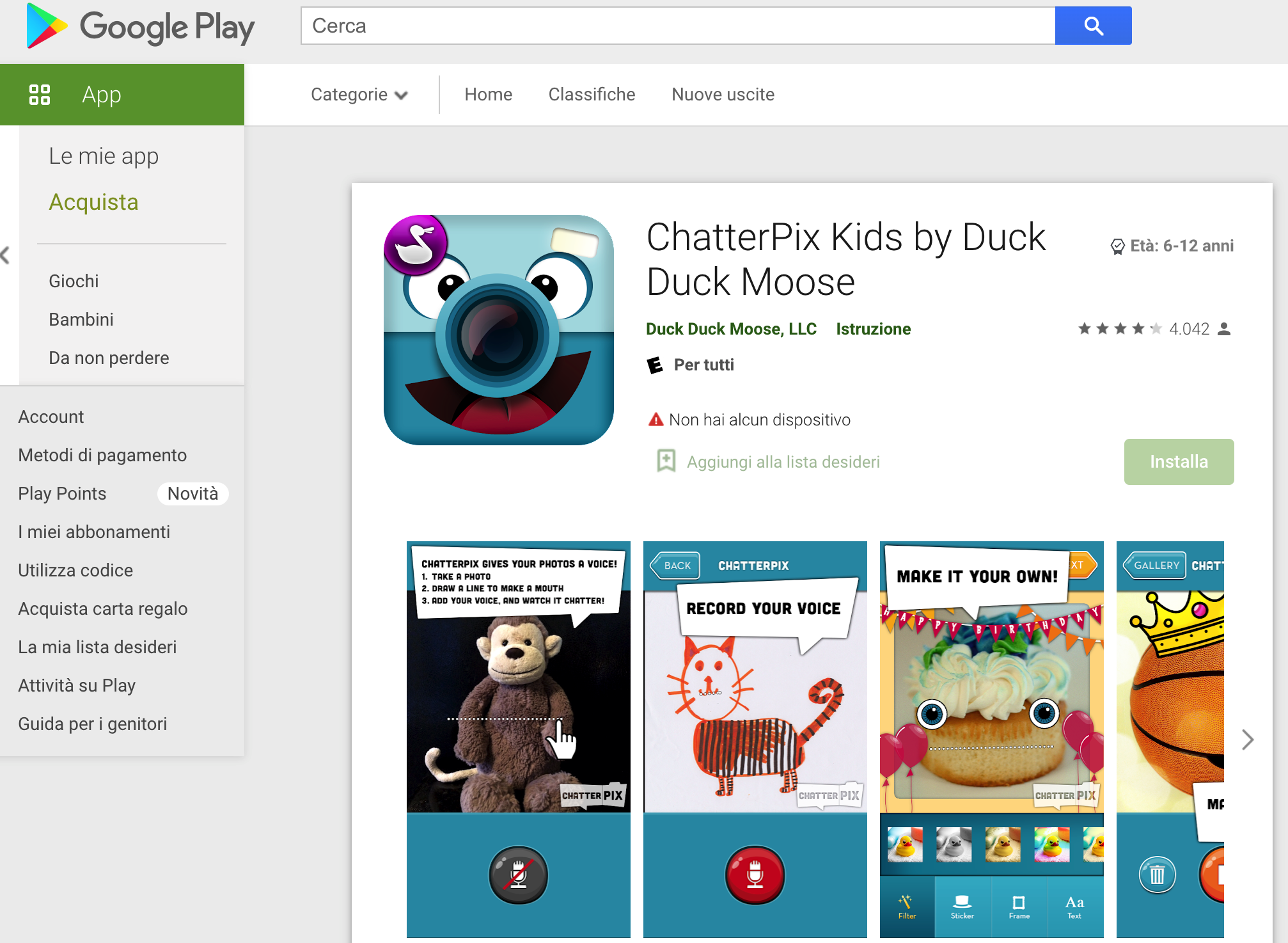Screen dimensions: 1288x943
Task: Open Guida per i genitori
Action: click(93, 724)
